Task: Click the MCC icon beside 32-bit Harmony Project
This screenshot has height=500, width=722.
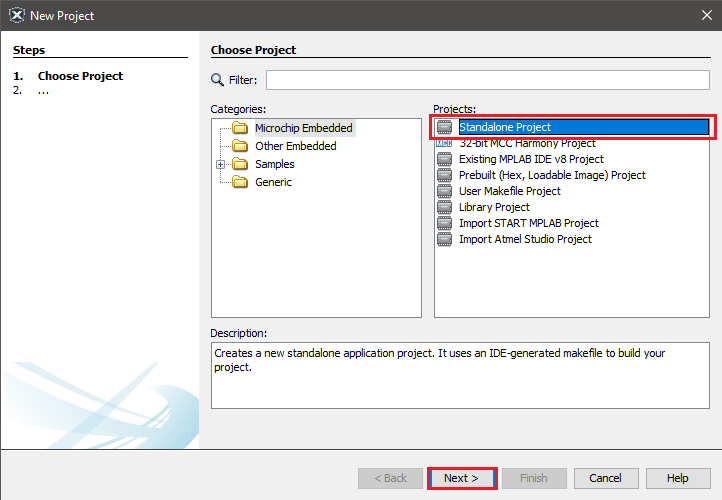Action: 444,143
